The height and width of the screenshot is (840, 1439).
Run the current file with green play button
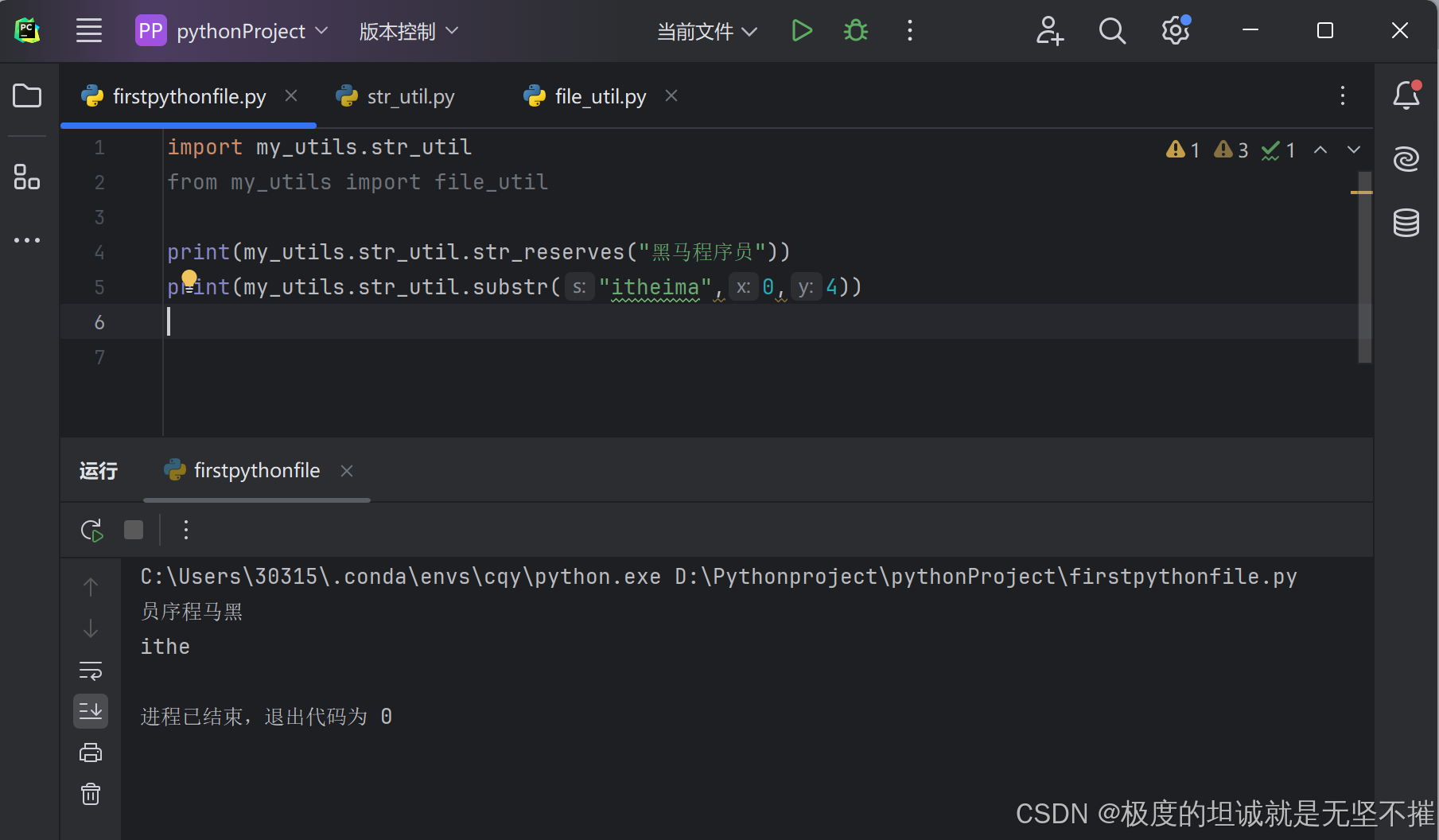802,31
